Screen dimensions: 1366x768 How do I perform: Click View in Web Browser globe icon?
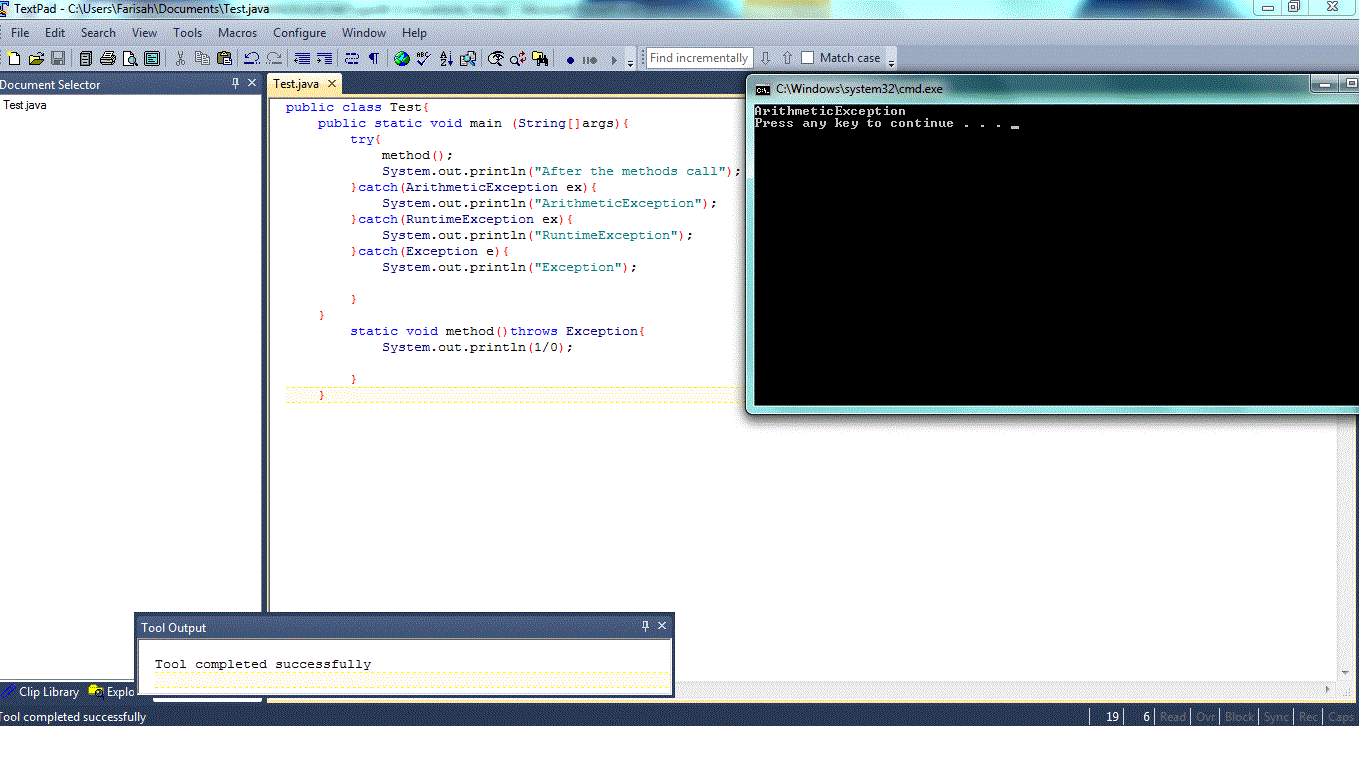[402, 59]
